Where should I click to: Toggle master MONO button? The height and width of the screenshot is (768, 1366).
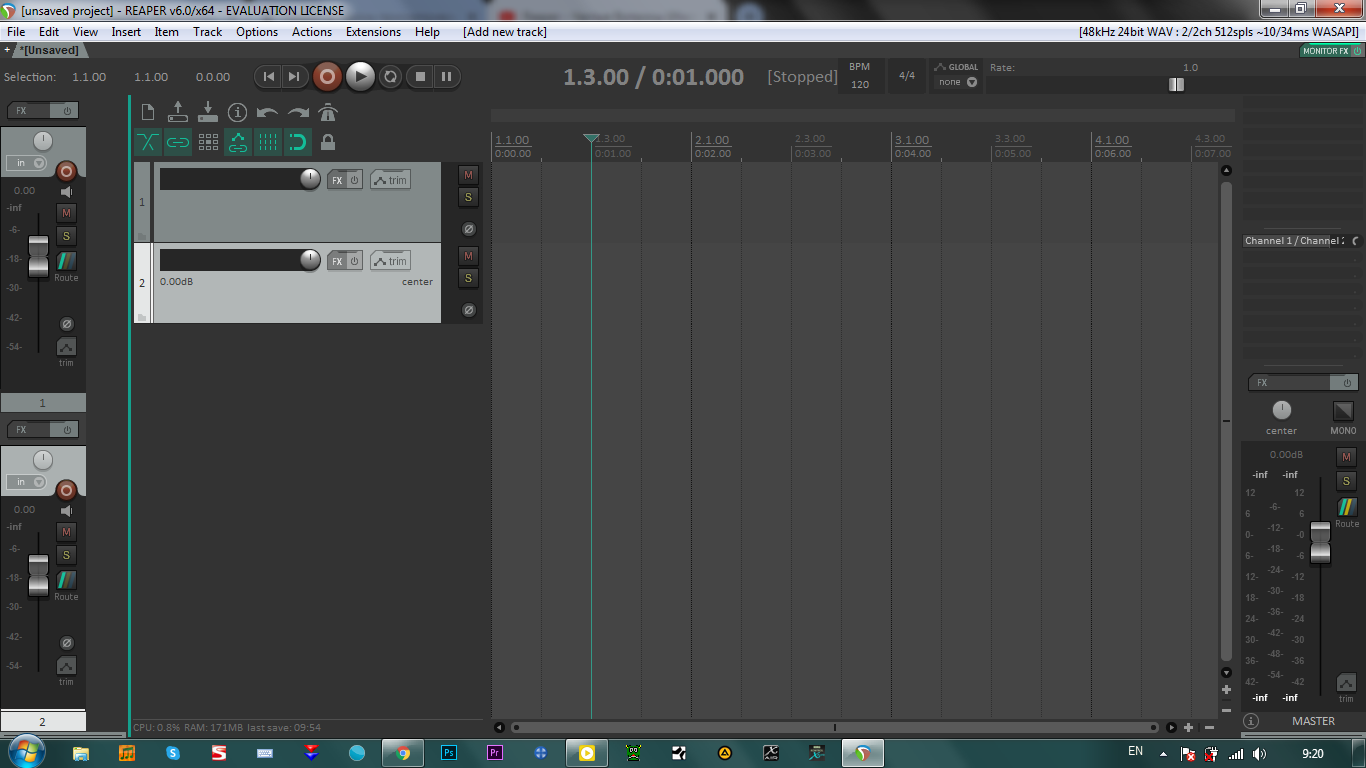(x=1343, y=411)
